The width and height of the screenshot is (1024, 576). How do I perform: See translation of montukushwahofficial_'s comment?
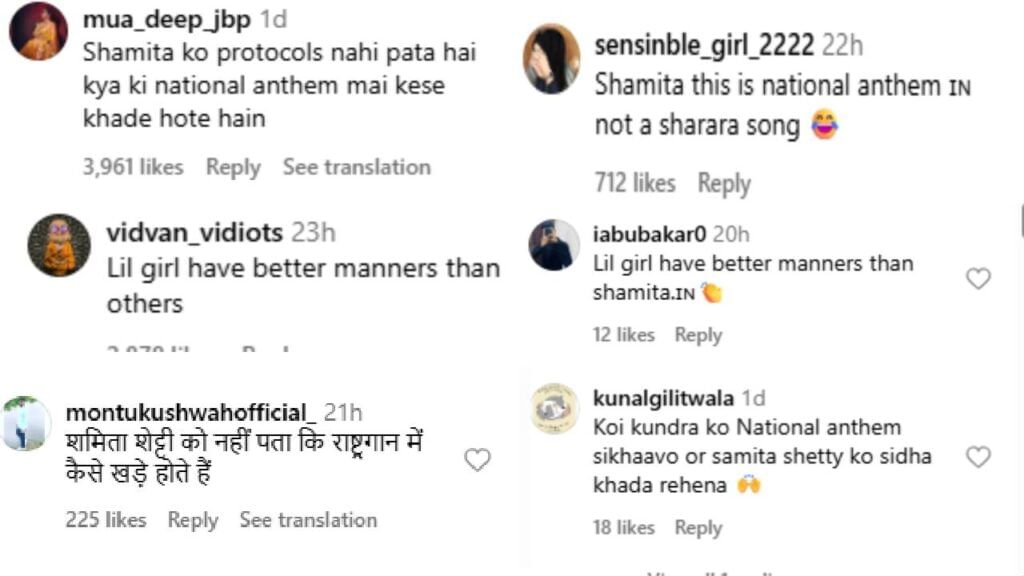click(x=308, y=520)
